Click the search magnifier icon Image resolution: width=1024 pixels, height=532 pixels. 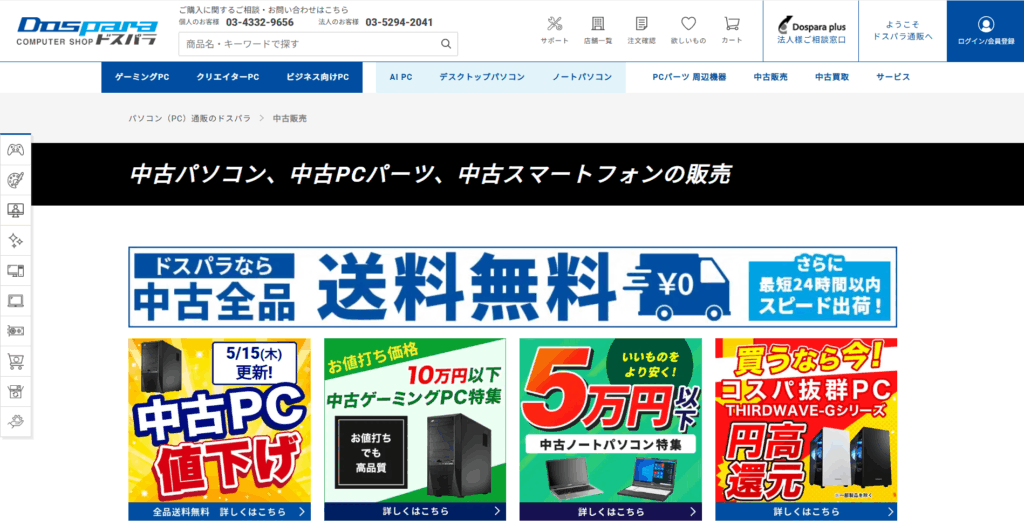[x=445, y=44]
